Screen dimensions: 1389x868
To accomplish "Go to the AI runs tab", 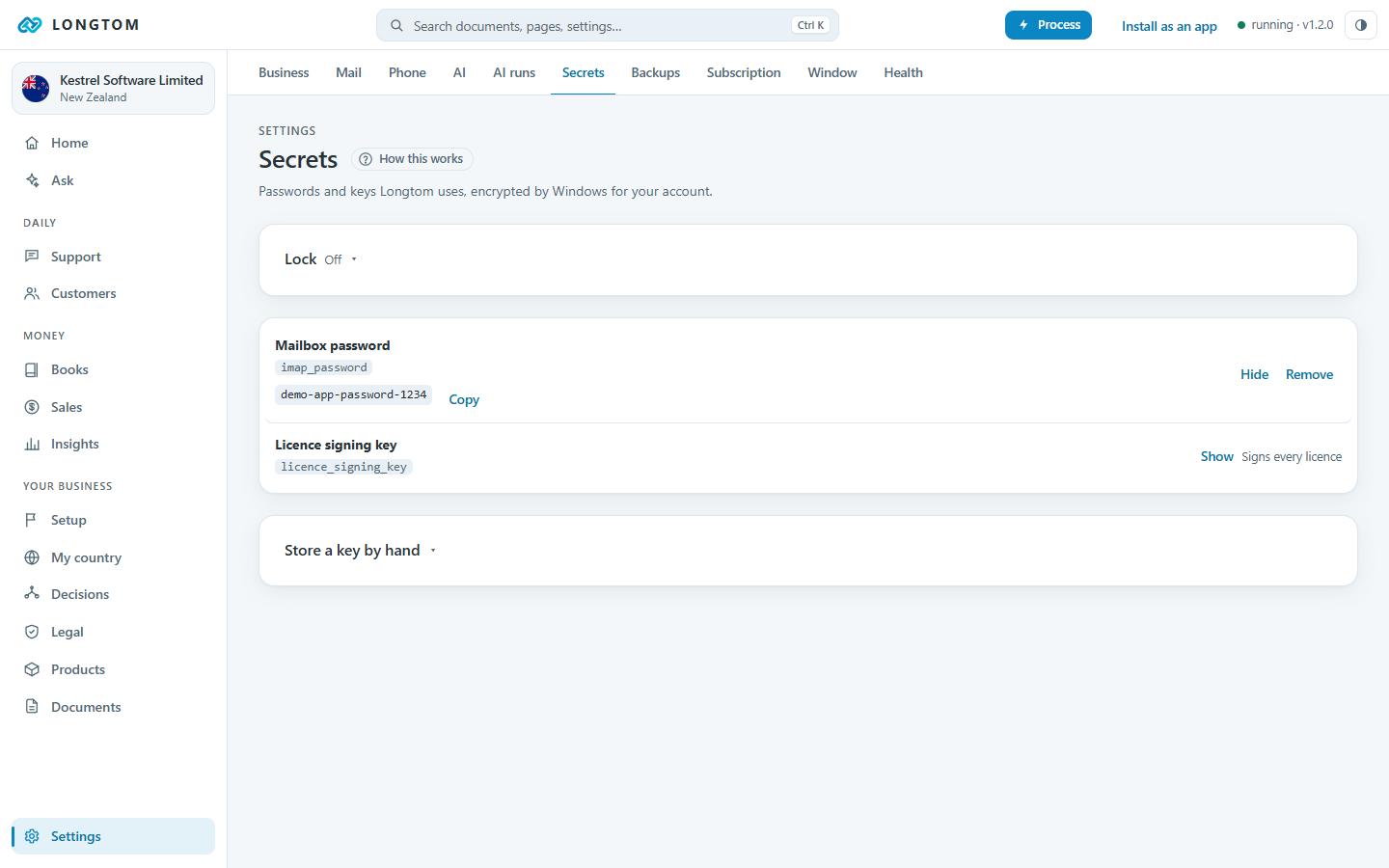I will 514,72.
